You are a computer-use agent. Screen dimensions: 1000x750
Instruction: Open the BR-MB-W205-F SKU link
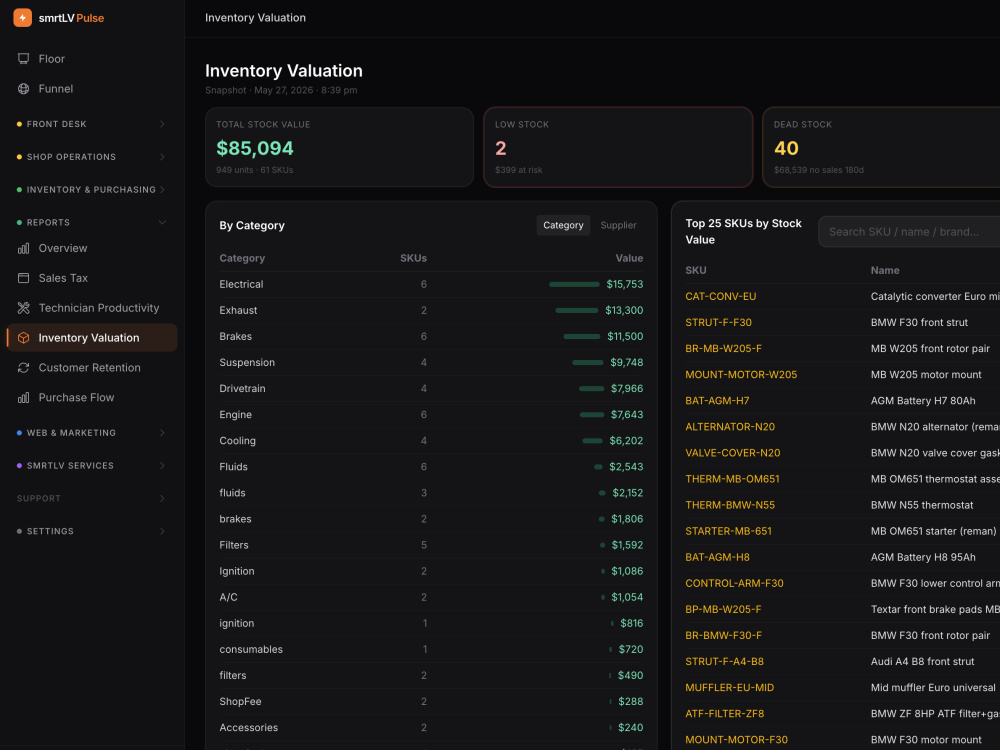pos(723,349)
